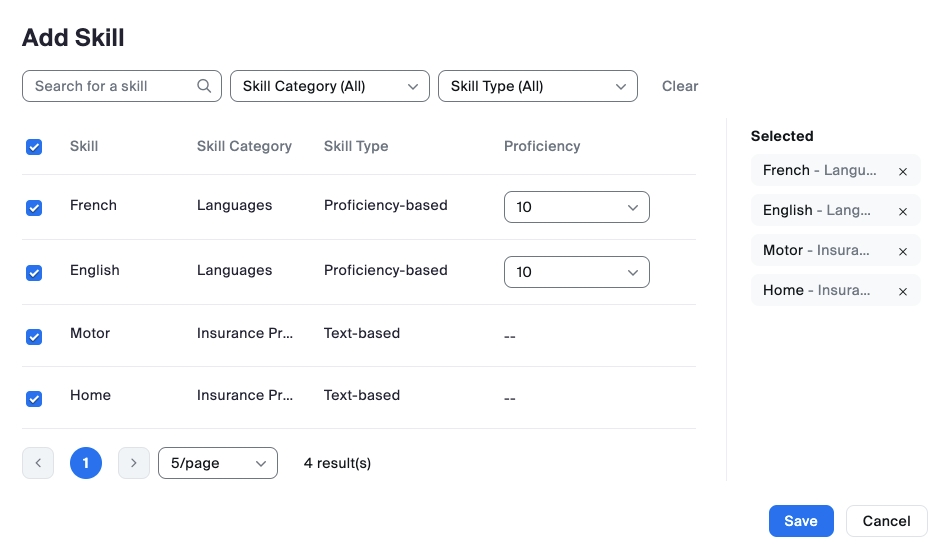Screen dimensions: 950x559
Task: Remove English from the Selected list
Action: (903, 211)
